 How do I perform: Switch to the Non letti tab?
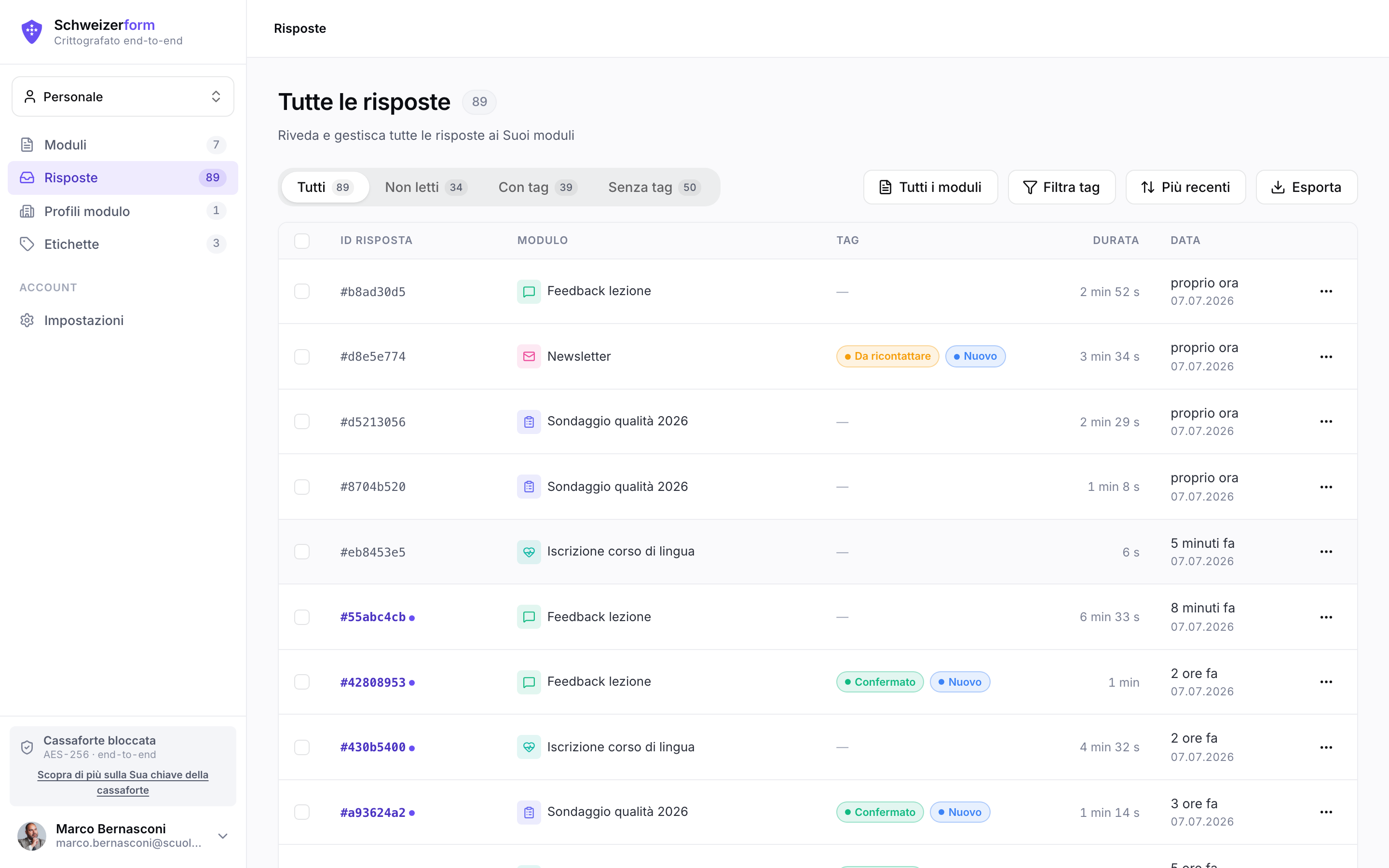426,187
